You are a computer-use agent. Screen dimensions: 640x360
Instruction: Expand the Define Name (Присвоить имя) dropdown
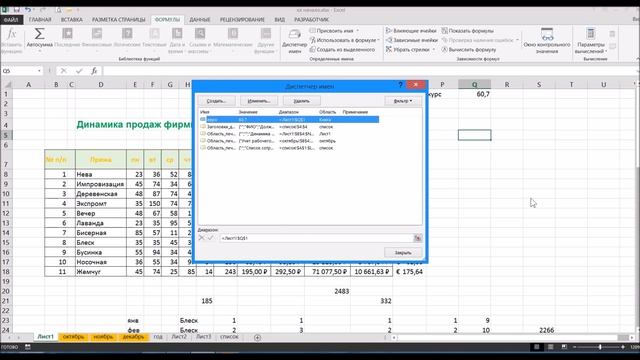pos(358,31)
